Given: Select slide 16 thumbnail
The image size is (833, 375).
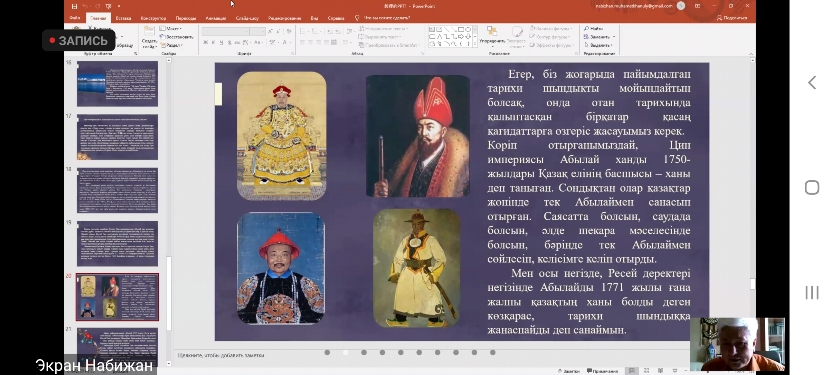Looking at the screenshot, I should point(117,84).
